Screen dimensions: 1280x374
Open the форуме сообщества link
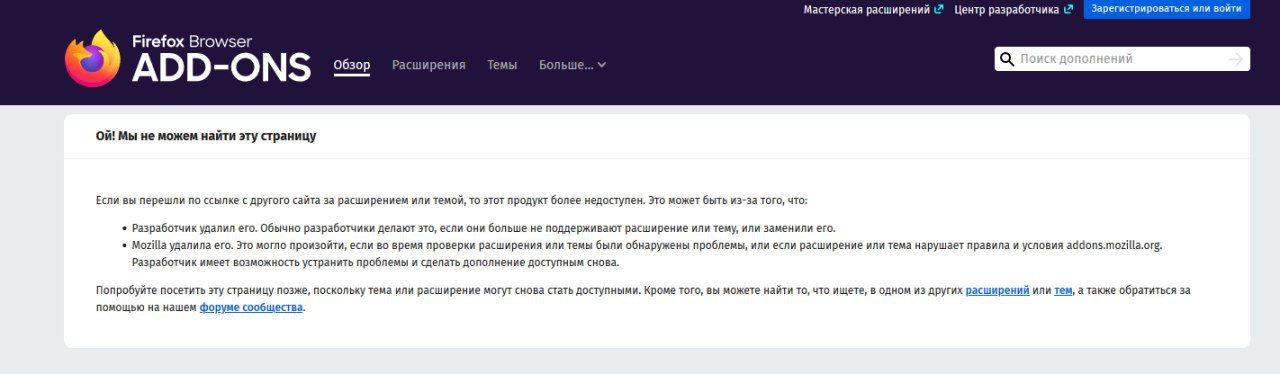[251, 307]
